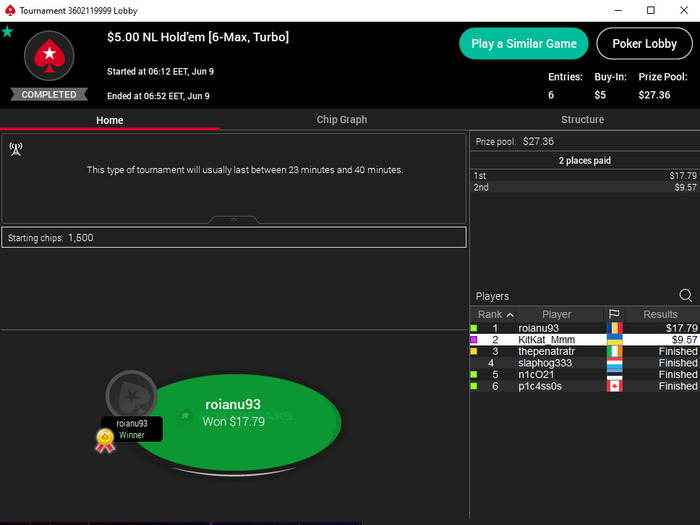Sort players by the Rank column arrow
The image size is (700, 525).
(x=510, y=315)
